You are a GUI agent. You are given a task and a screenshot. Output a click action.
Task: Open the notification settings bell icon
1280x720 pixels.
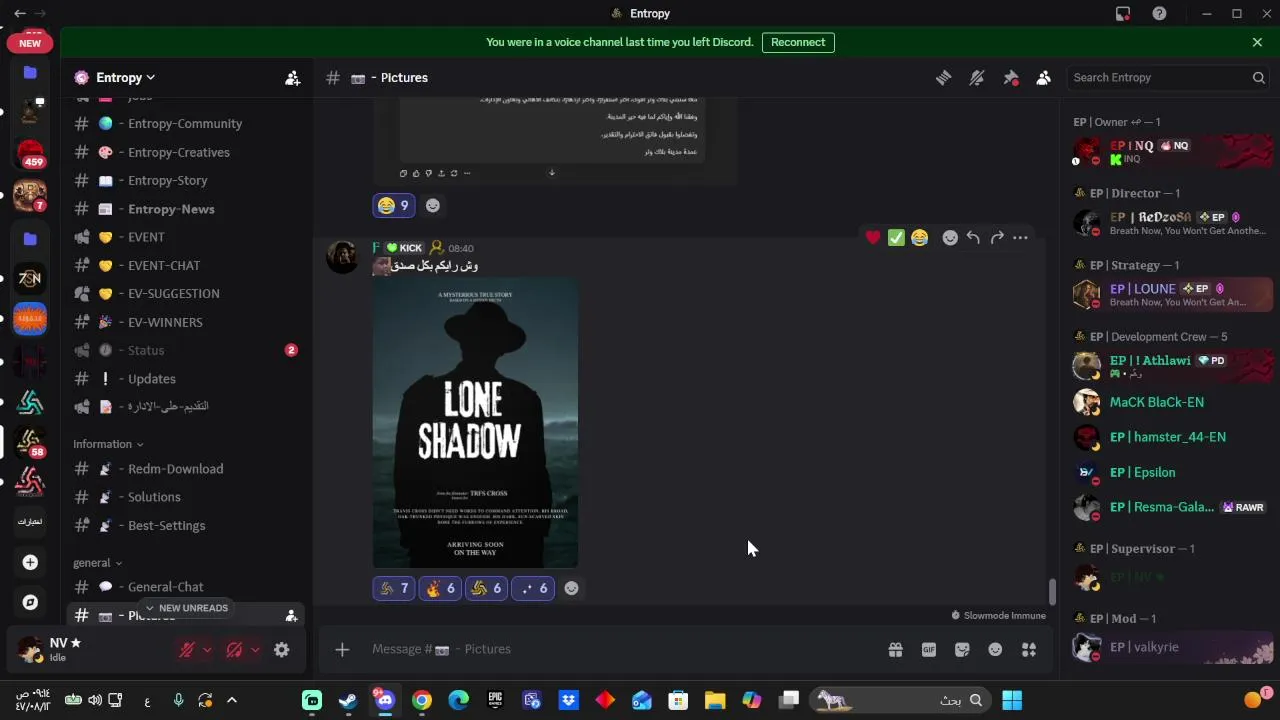tap(977, 78)
